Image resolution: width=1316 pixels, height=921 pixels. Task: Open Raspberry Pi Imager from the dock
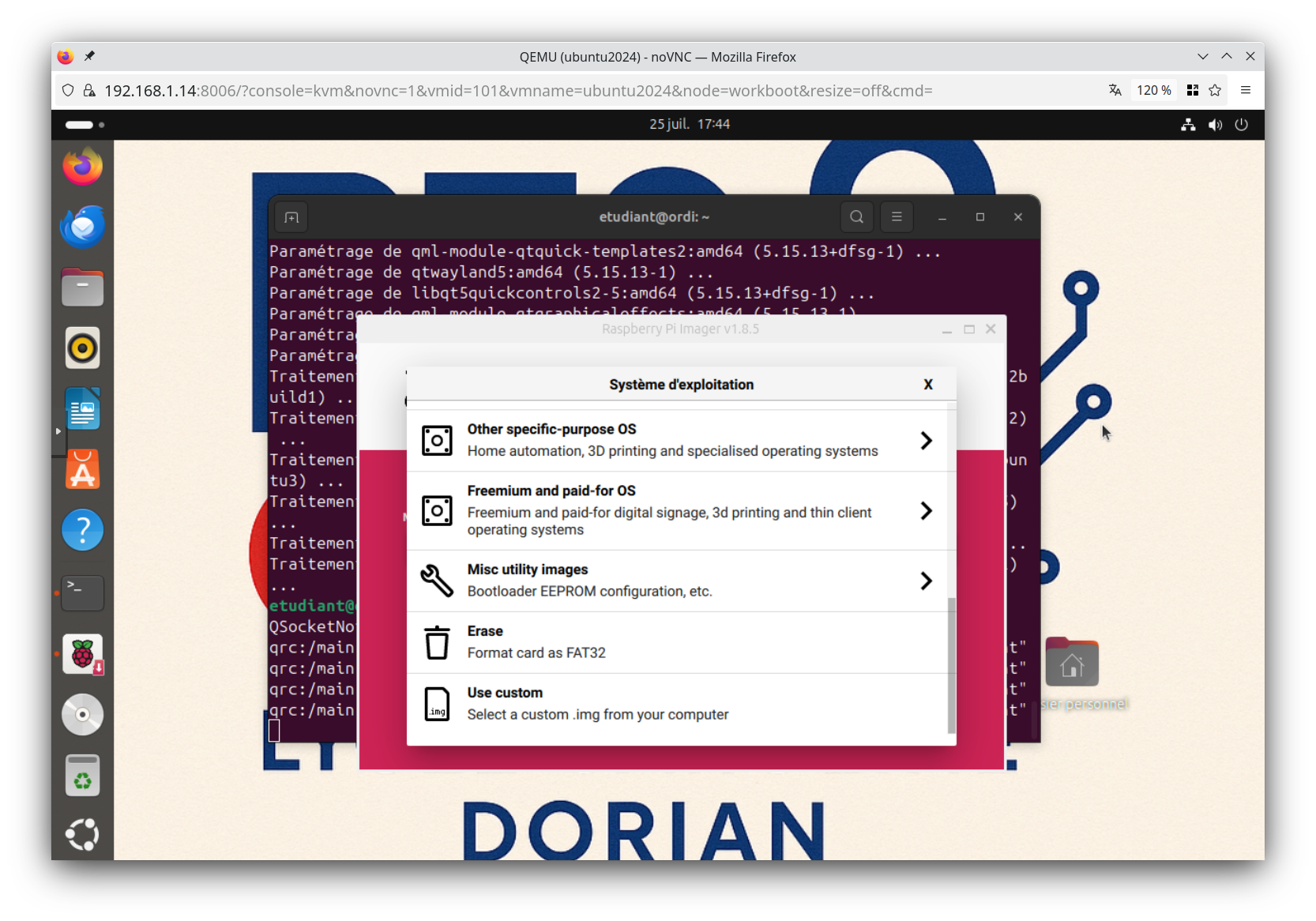click(x=83, y=654)
